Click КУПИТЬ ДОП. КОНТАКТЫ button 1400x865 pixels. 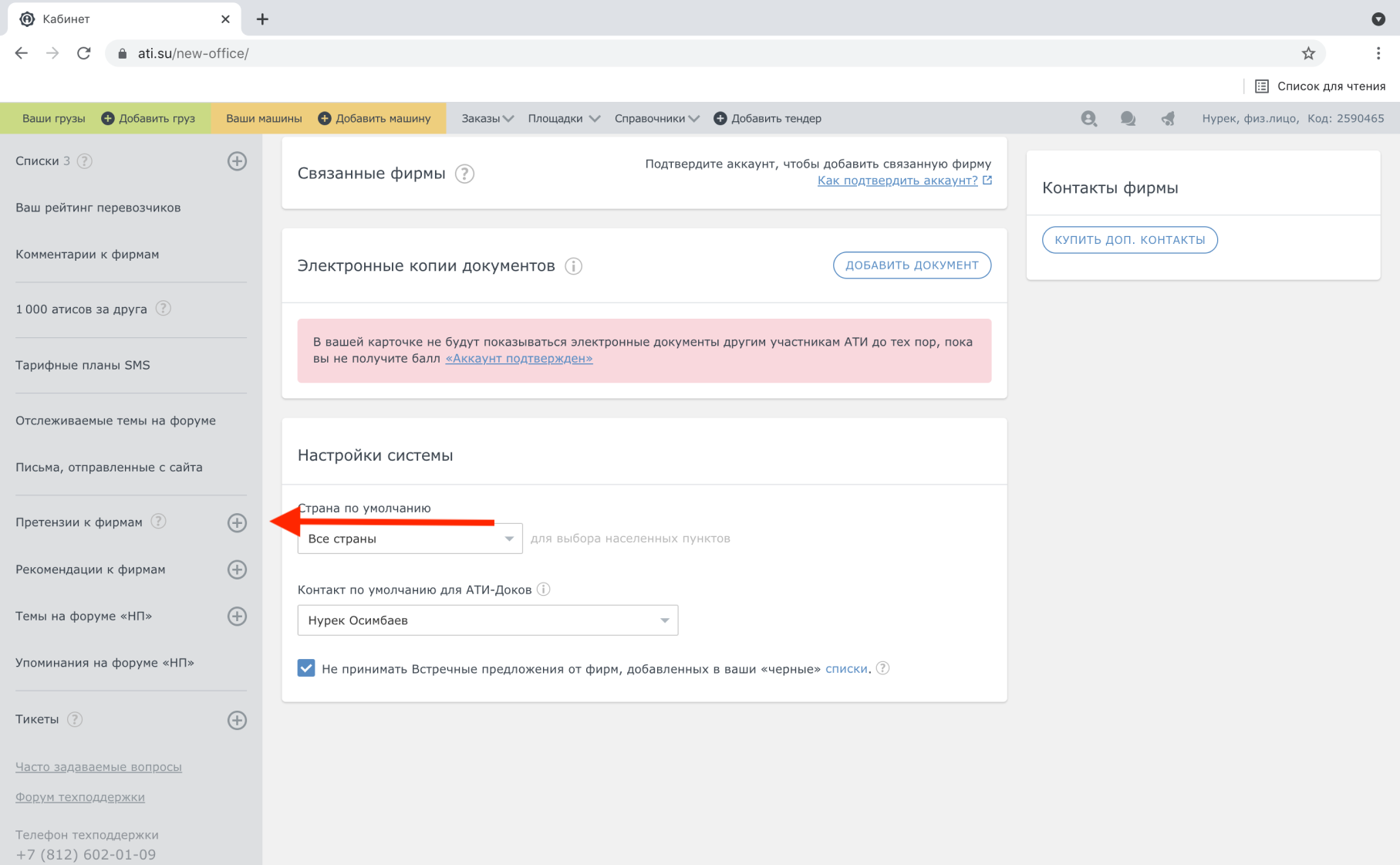[1130, 240]
